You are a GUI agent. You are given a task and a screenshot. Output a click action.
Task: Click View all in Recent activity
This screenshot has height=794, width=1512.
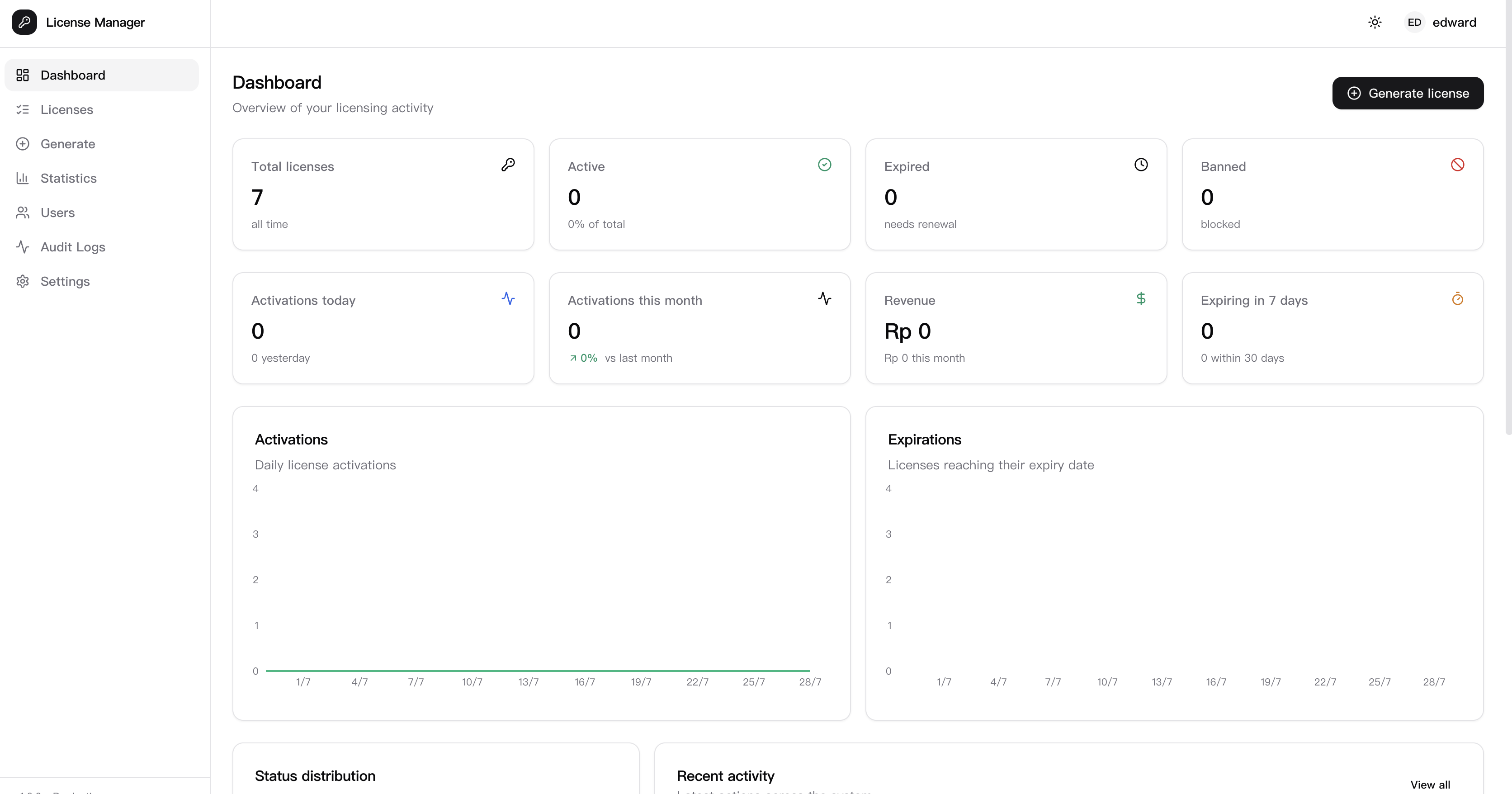[1430, 785]
